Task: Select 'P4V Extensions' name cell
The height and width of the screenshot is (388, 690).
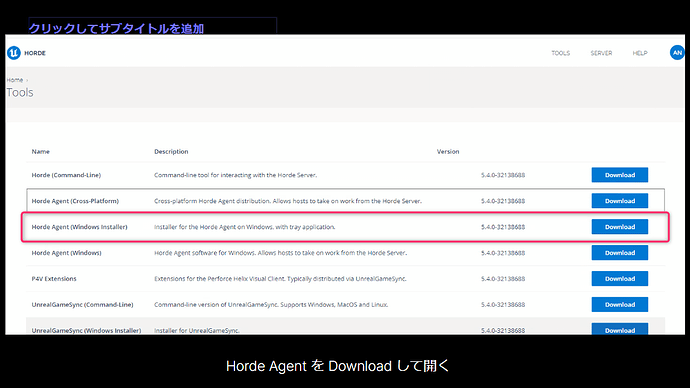Action: tap(54, 279)
